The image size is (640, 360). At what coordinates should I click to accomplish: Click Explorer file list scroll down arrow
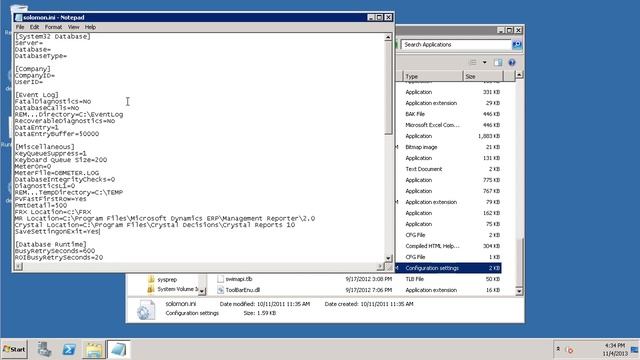pos(519,291)
